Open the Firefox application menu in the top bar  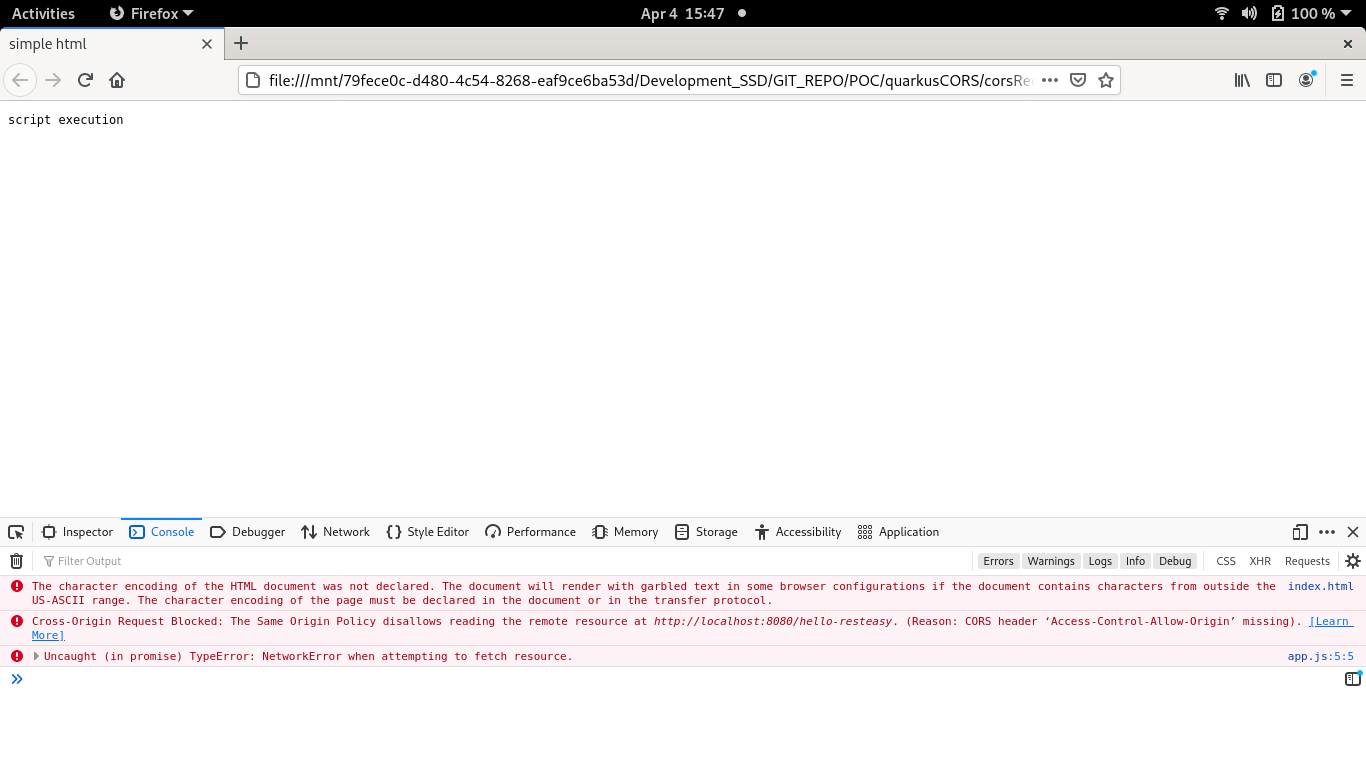click(x=151, y=14)
